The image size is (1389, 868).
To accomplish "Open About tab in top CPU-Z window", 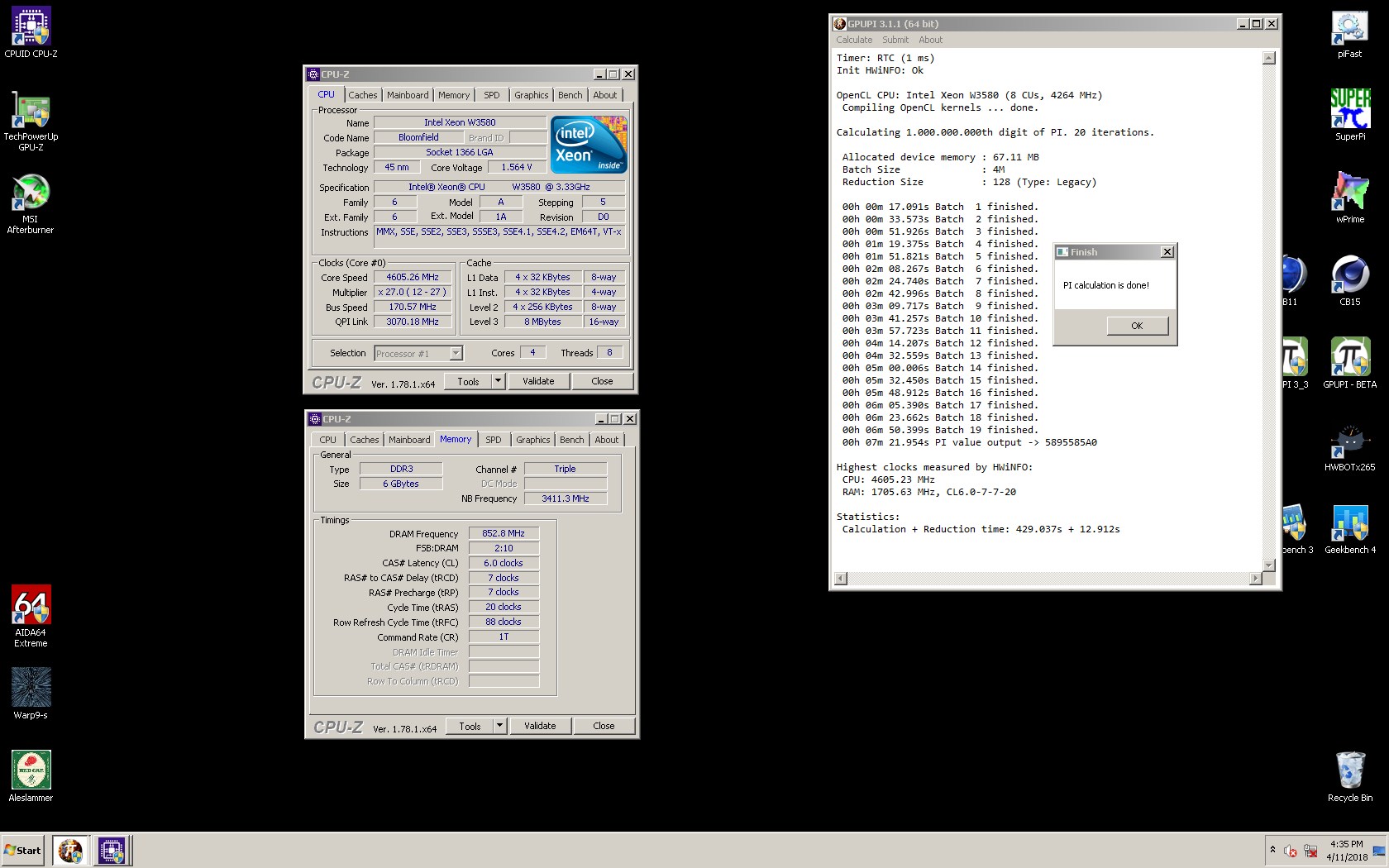I will (605, 95).
